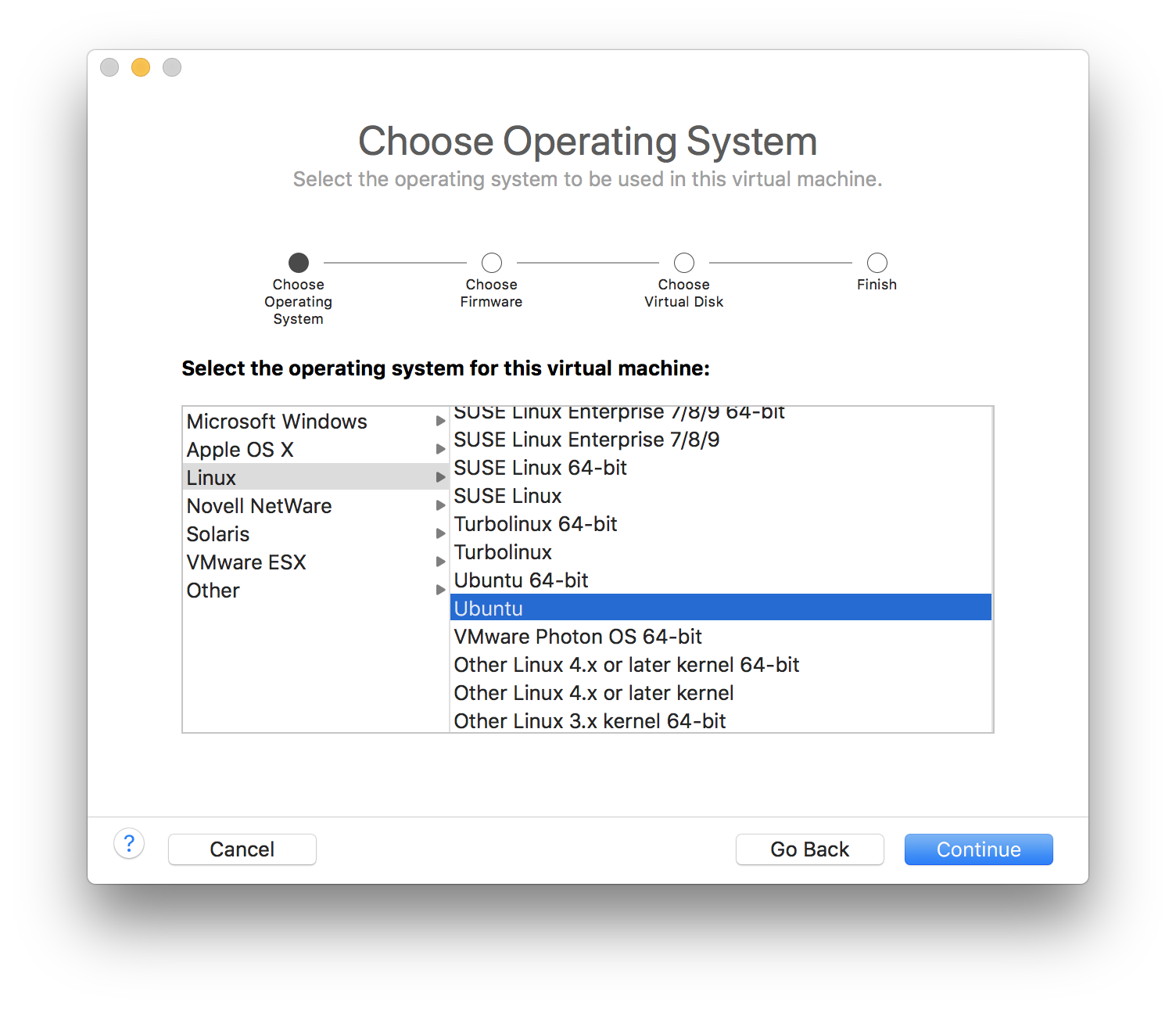Click the blue help question mark icon
The width and height of the screenshot is (1176, 1009).
pos(129,844)
